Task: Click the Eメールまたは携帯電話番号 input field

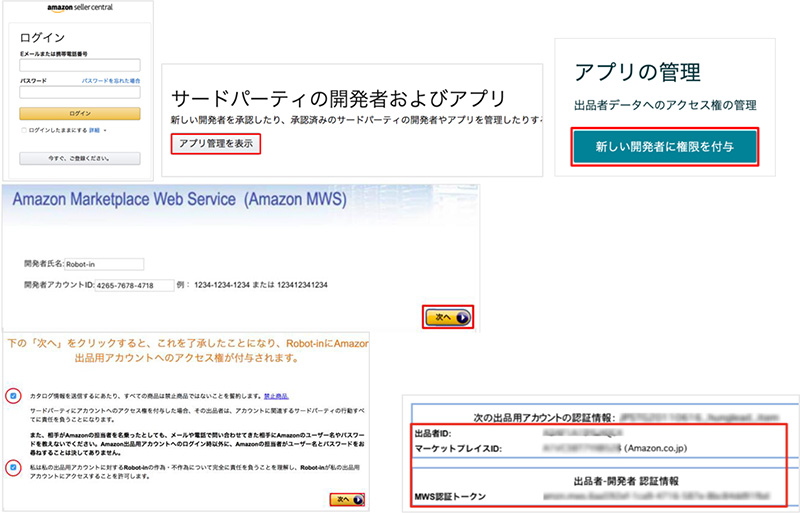Action: (x=80, y=65)
